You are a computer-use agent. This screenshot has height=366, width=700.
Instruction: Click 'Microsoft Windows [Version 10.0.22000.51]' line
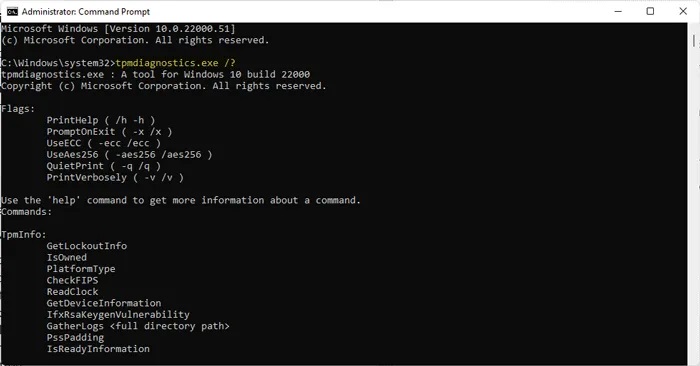tap(118, 29)
